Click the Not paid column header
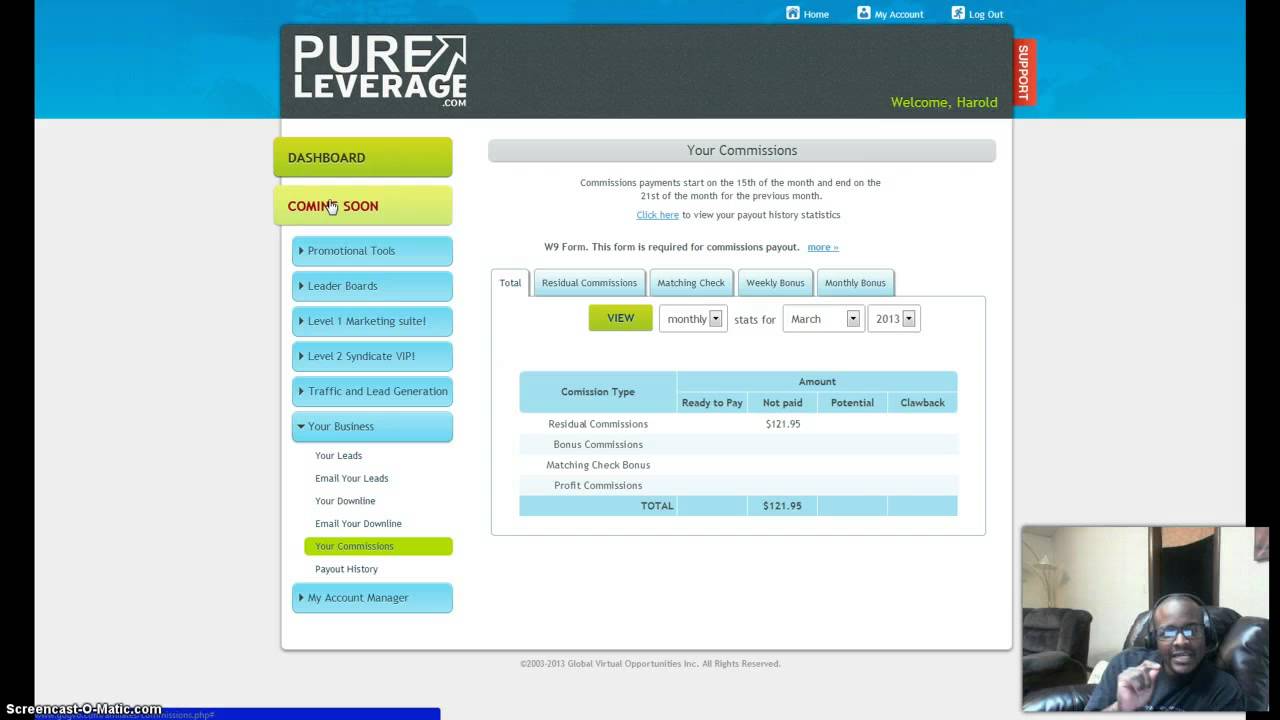1280x720 pixels. (782, 403)
